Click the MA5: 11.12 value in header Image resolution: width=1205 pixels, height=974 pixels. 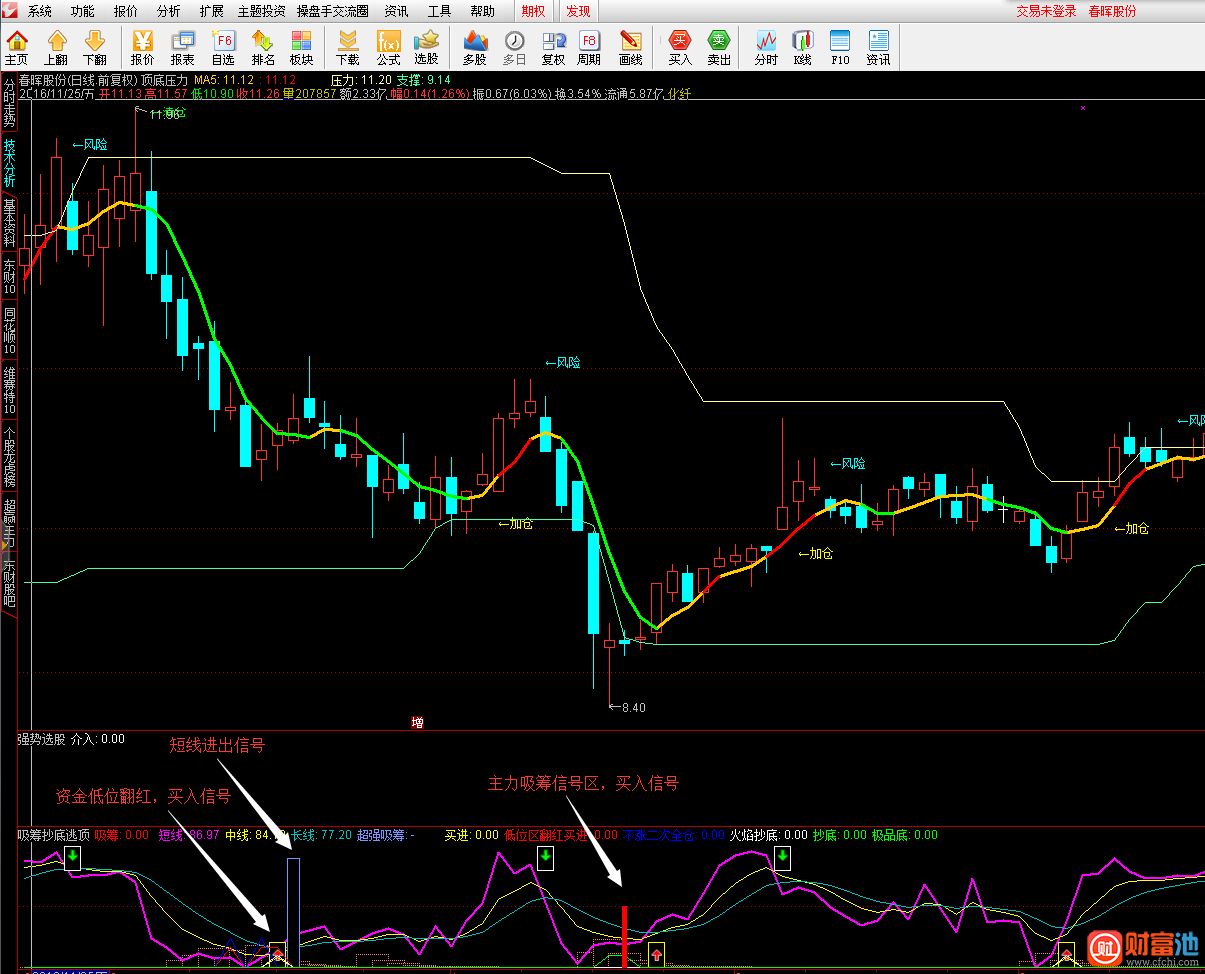[x=223, y=80]
